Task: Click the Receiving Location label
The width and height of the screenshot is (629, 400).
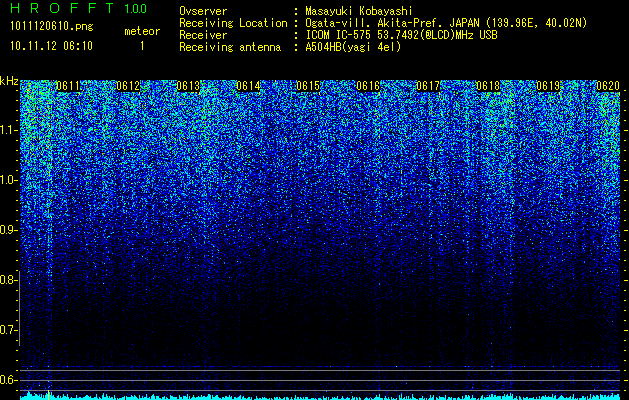Action: tap(233, 23)
